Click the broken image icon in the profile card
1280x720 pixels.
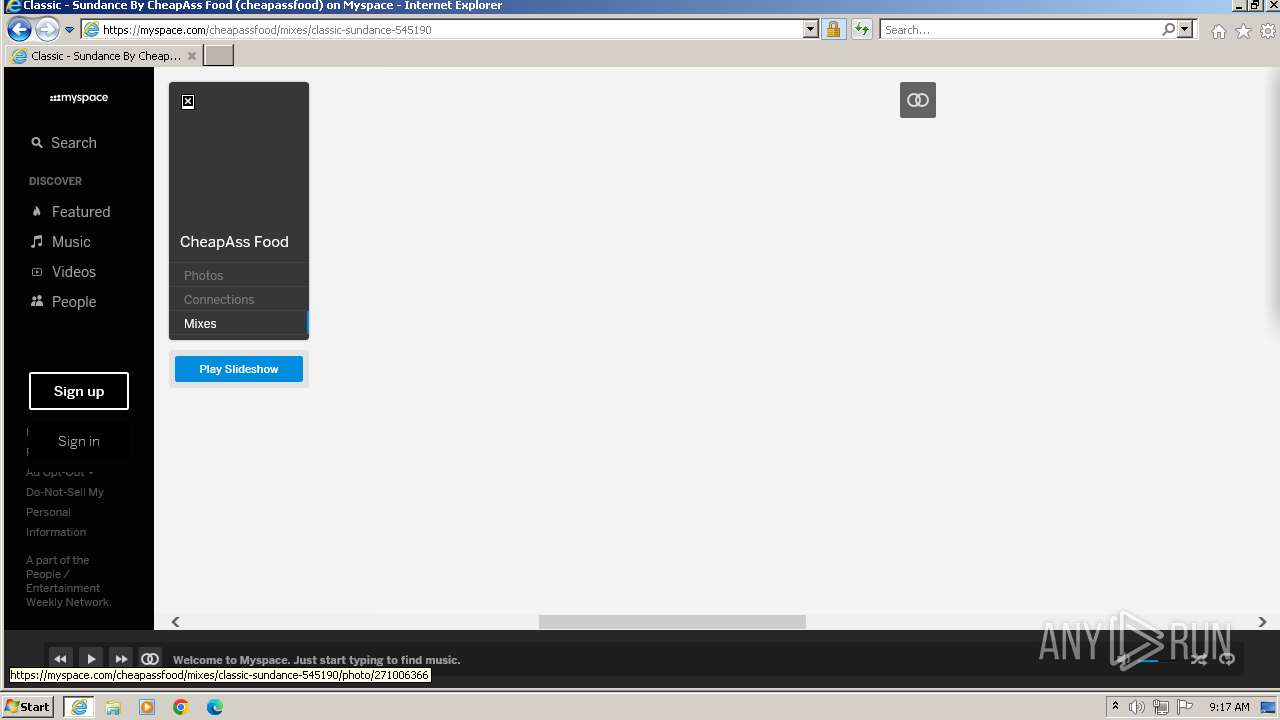[x=188, y=102]
